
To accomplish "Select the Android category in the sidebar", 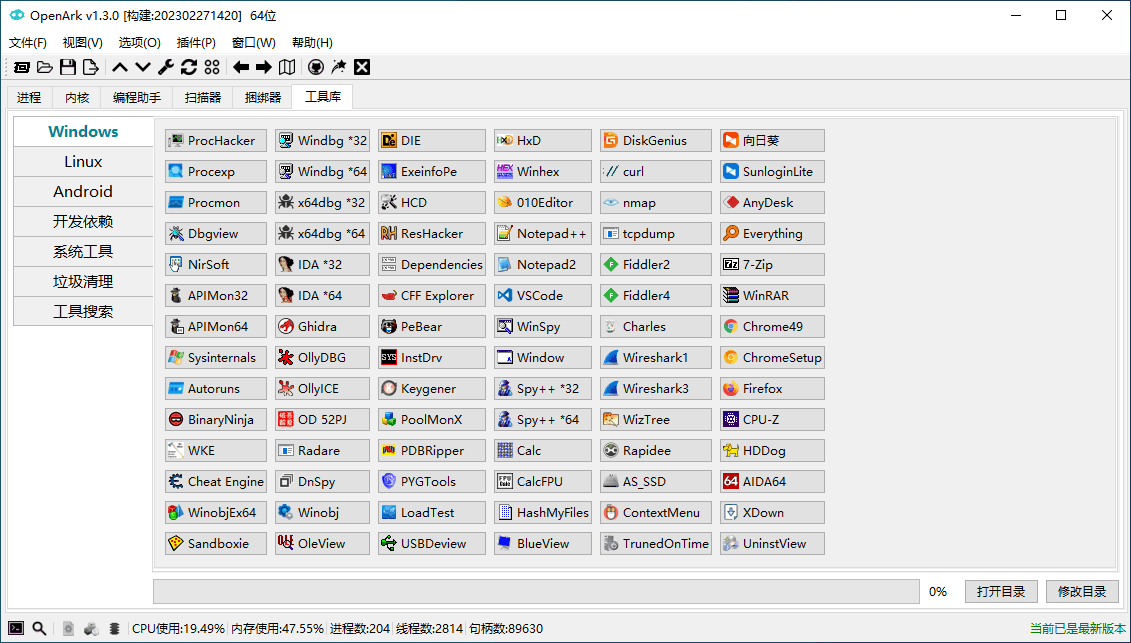I will coord(83,192).
